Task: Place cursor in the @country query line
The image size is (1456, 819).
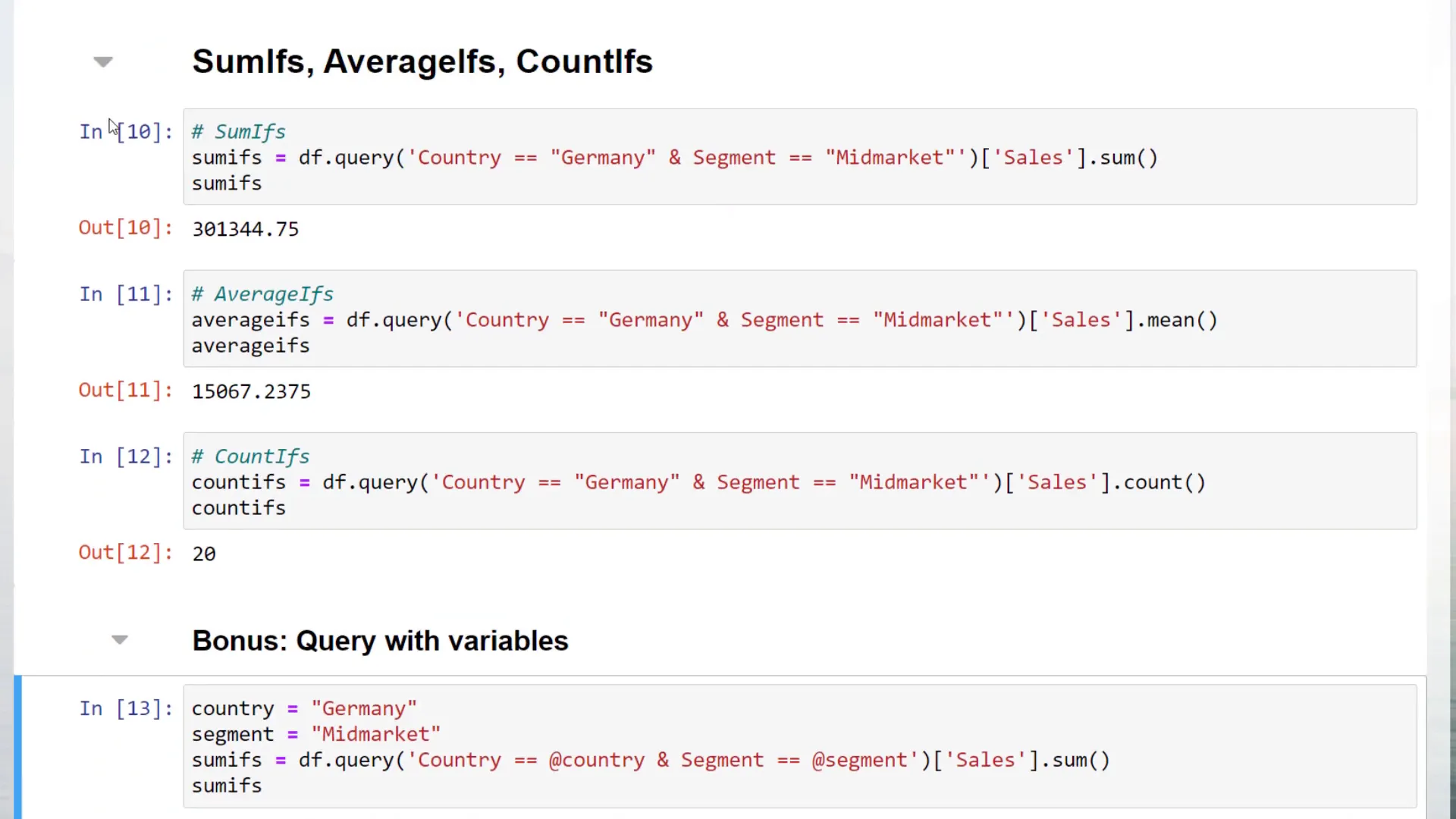Action: point(651,760)
